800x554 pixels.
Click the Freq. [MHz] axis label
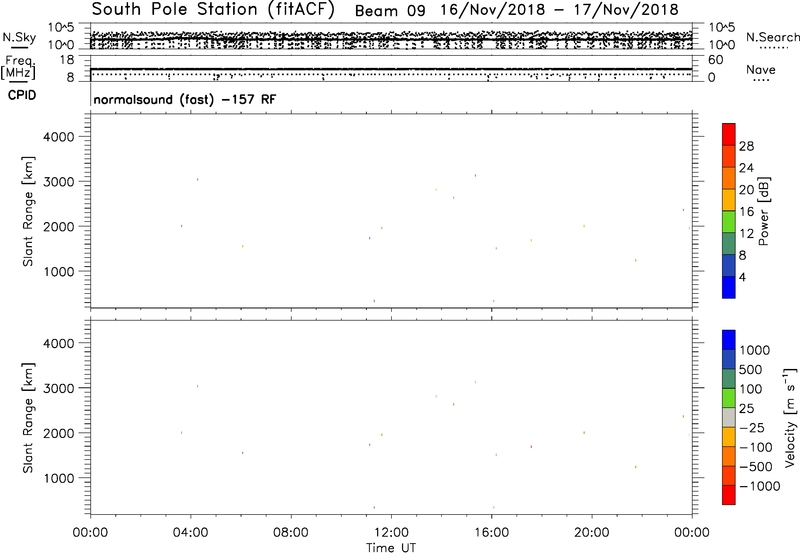pos(18,67)
